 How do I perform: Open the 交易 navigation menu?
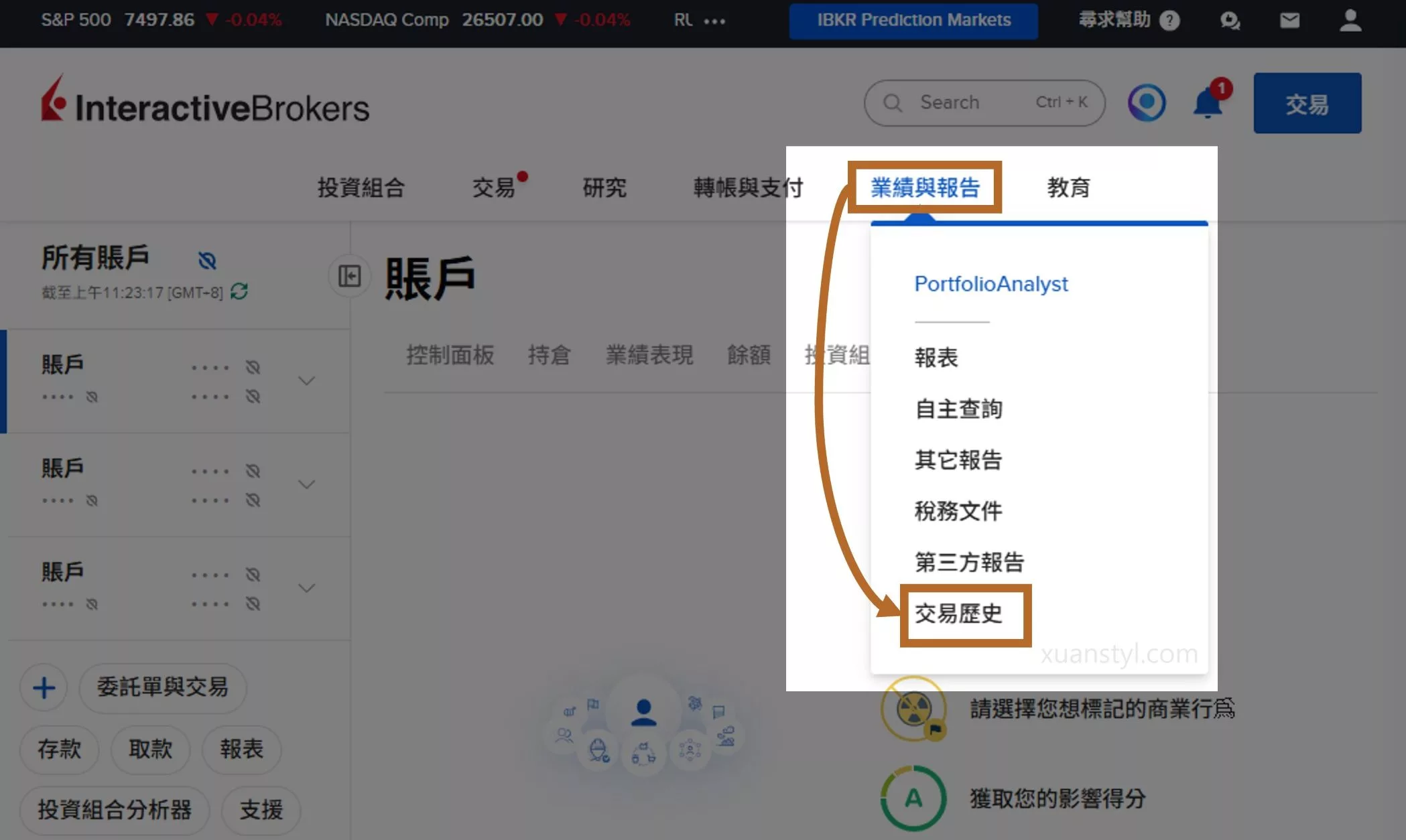click(494, 188)
